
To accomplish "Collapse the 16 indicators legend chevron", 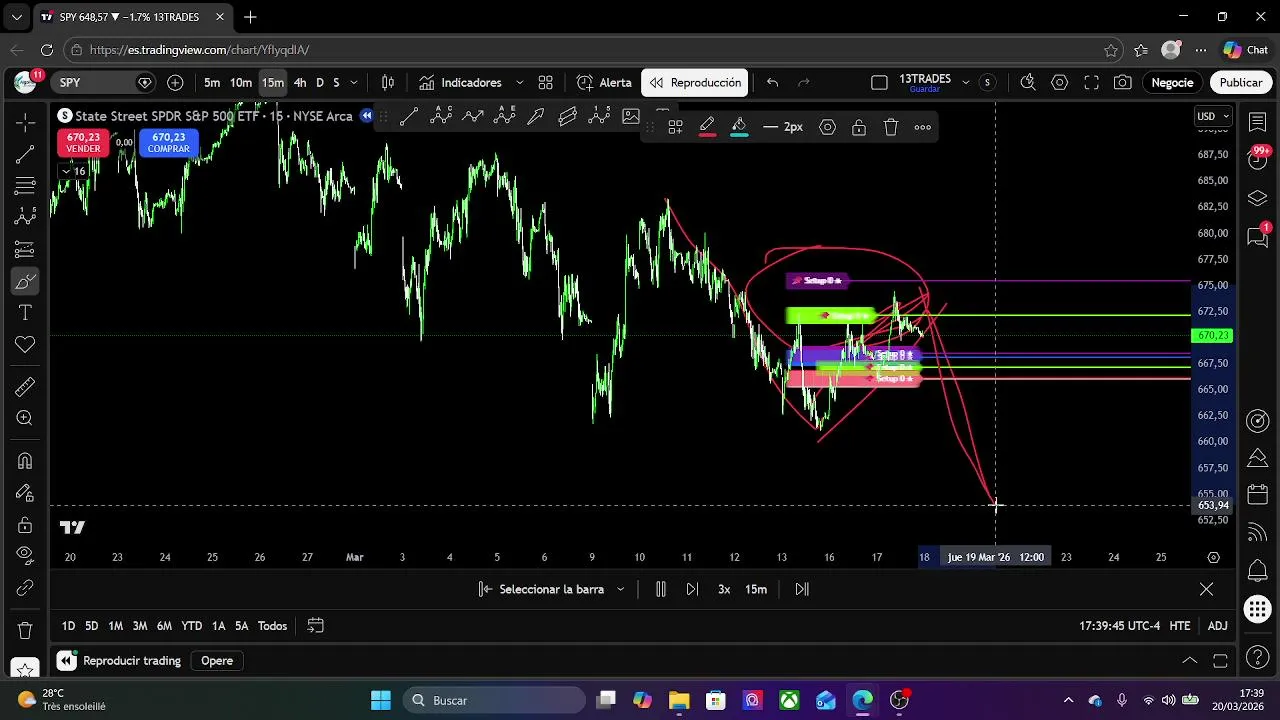I will click(x=73, y=171).
